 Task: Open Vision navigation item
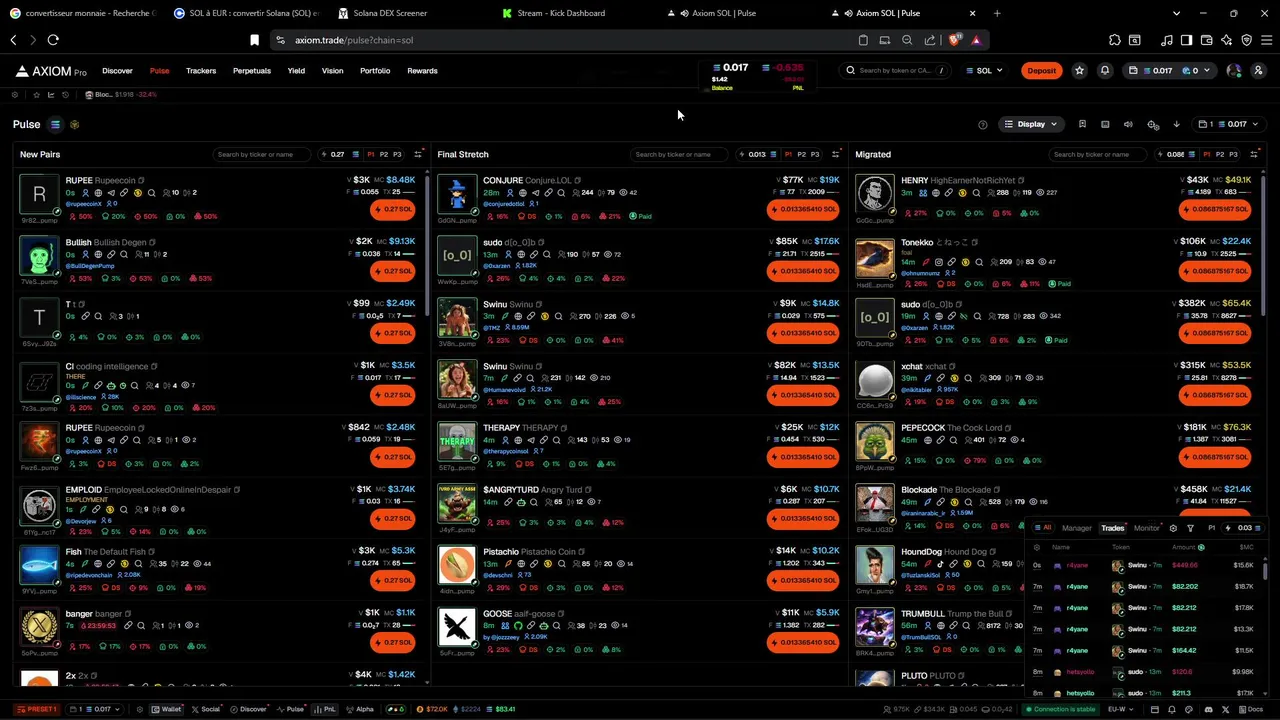pos(332,71)
